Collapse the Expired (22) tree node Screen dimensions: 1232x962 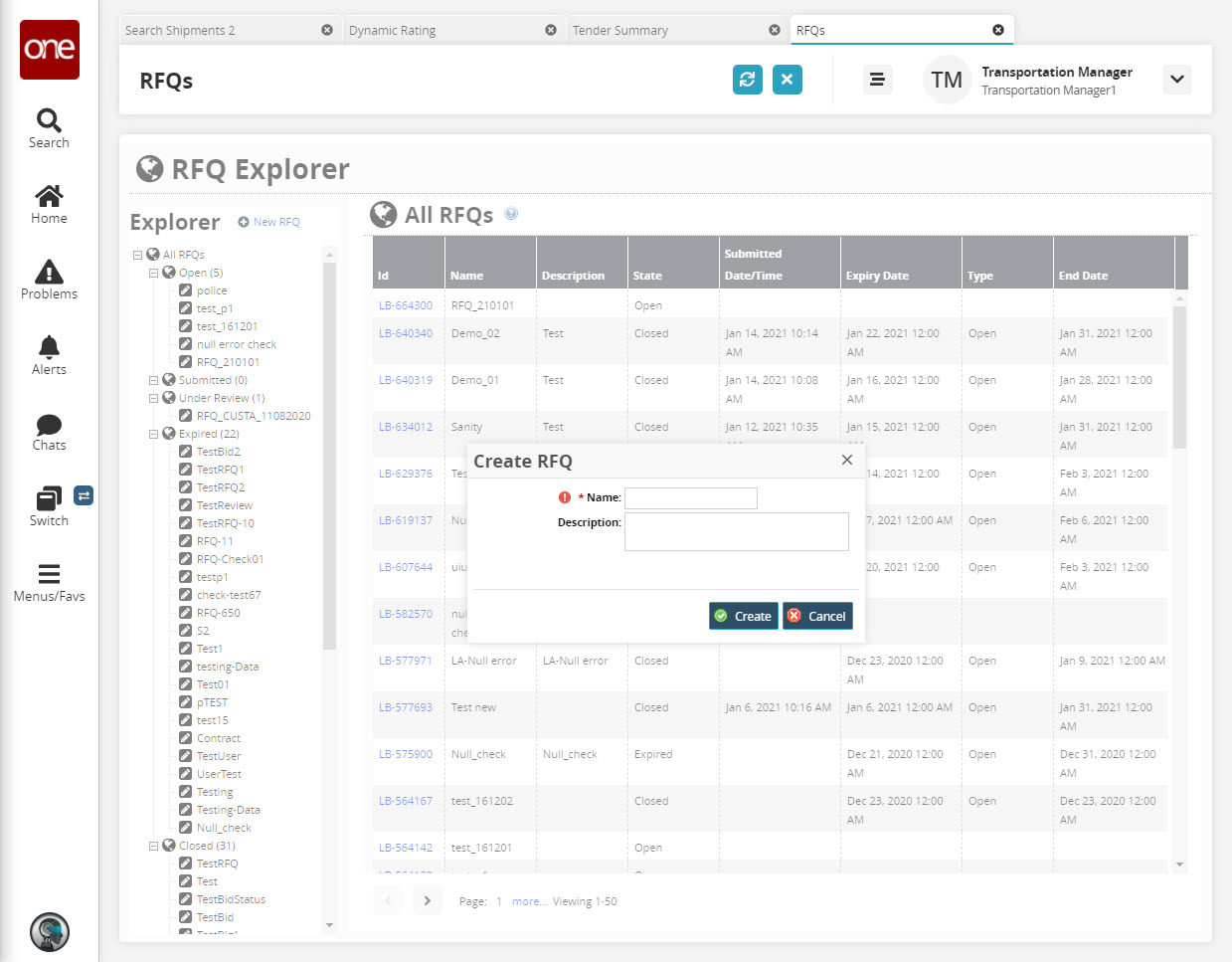tap(153, 434)
